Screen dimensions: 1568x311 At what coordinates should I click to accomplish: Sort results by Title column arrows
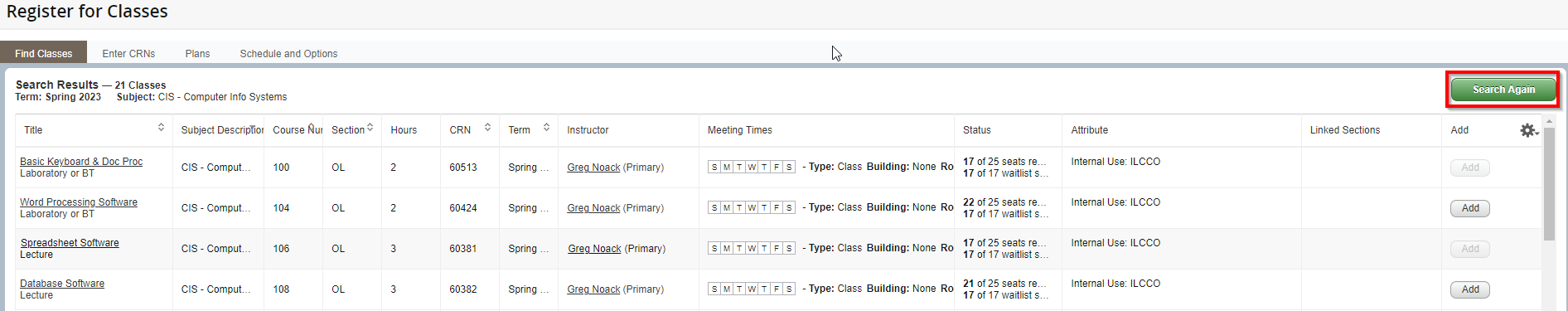[161, 127]
